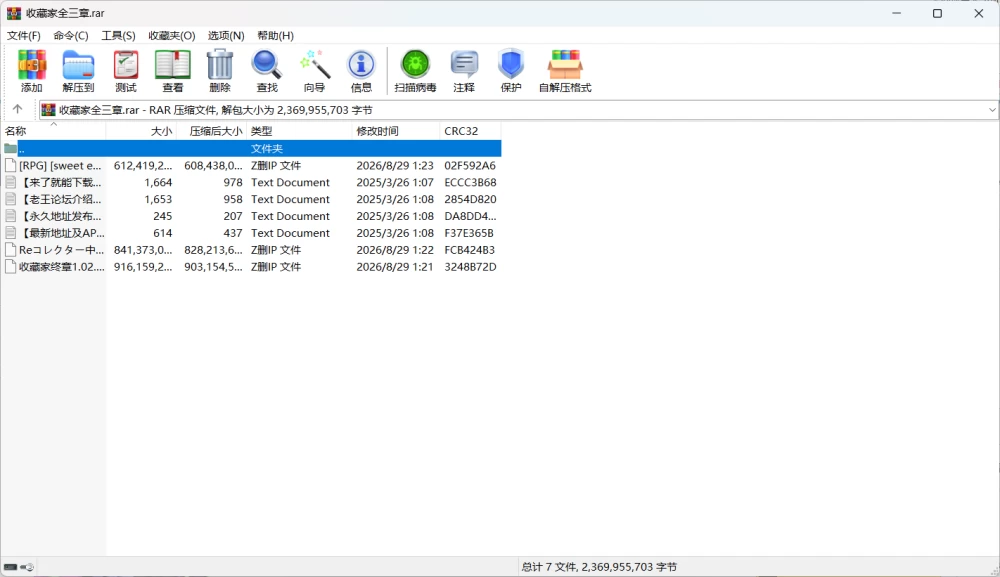This screenshot has height=577, width=1000.
Task: Open the 收藏夹(O) menu
Action: point(172,36)
